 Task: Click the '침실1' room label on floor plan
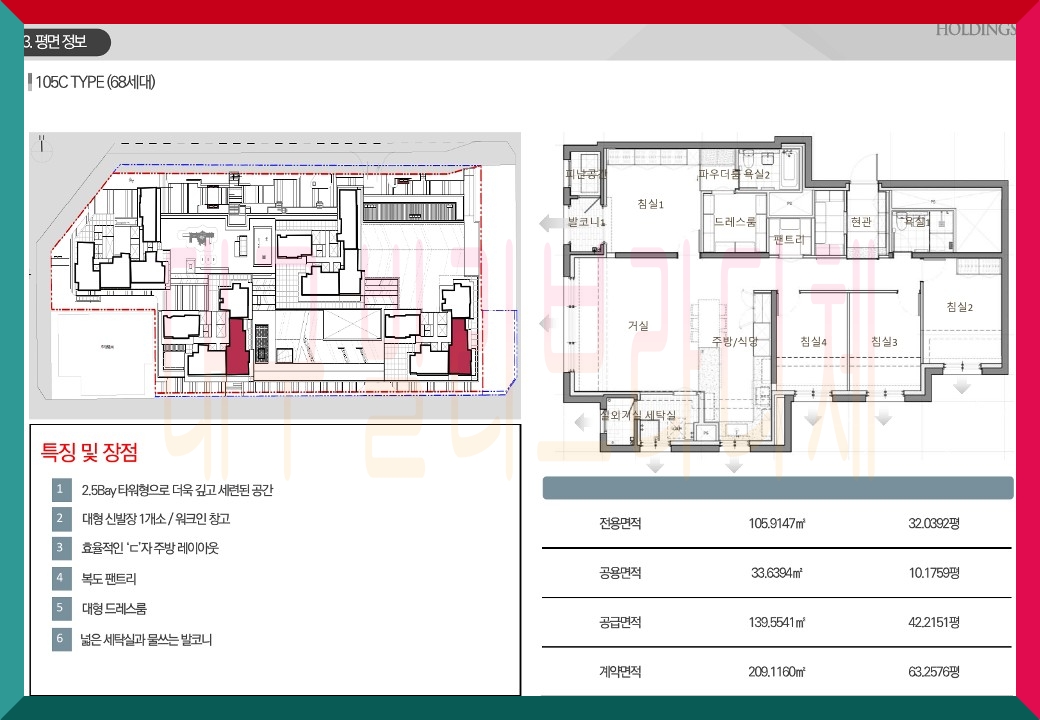650,204
